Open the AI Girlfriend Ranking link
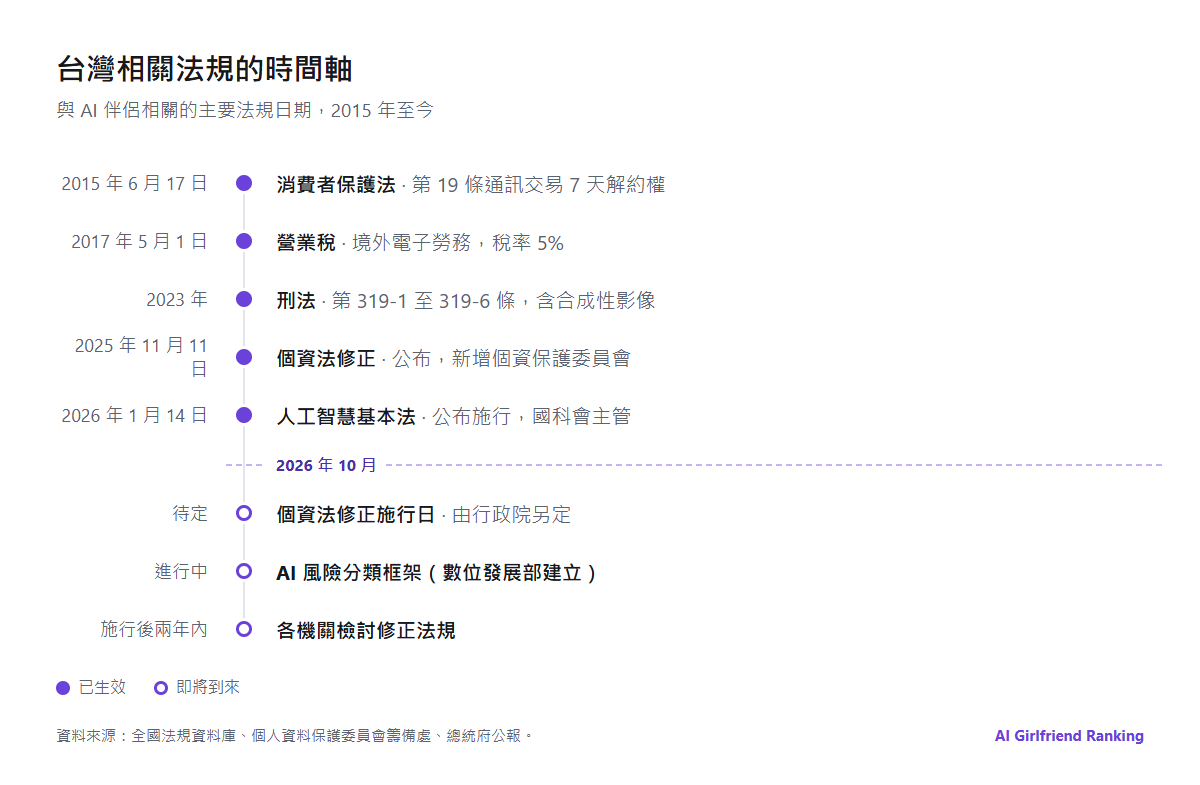 click(1069, 736)
